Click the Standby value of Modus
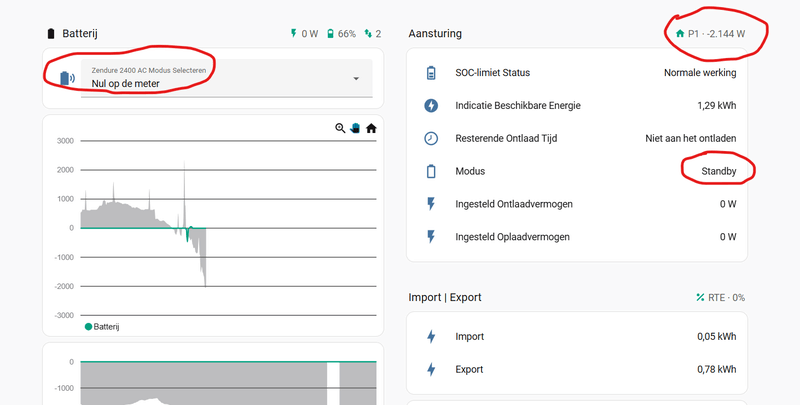The image size is (800, 405). point(718,171)
